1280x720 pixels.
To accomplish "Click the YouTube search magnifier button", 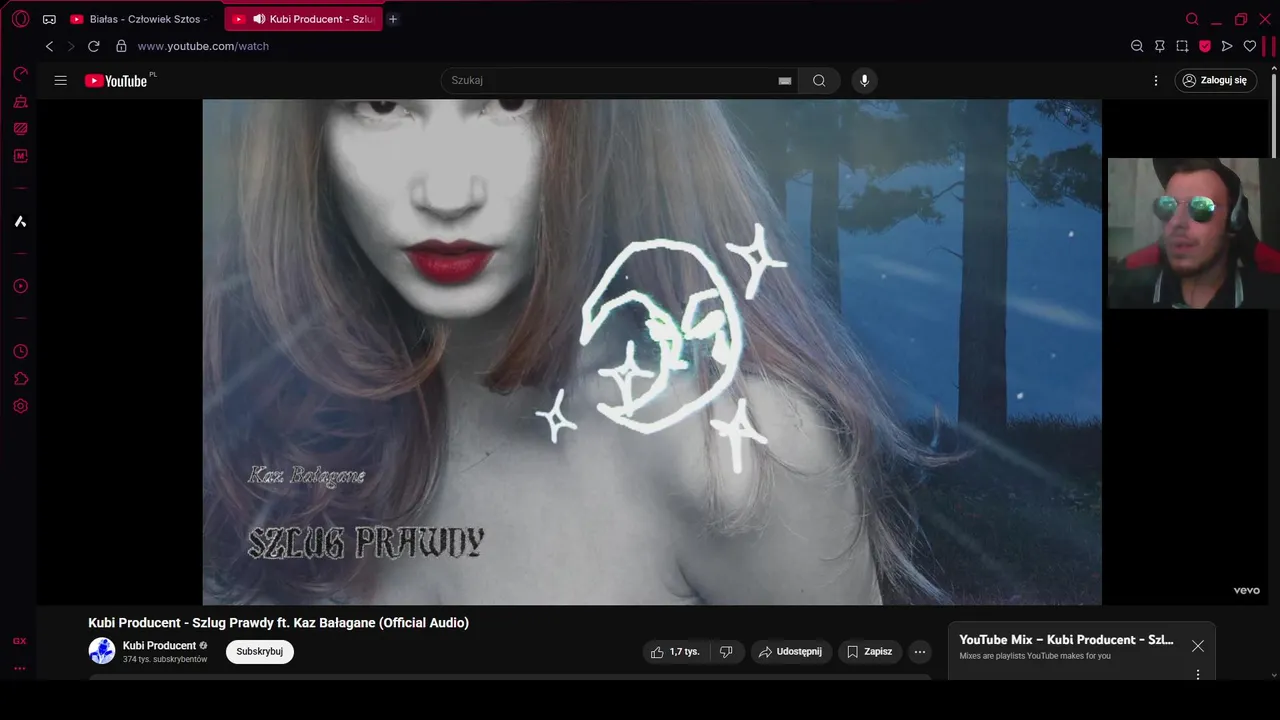I will [819, 80].
